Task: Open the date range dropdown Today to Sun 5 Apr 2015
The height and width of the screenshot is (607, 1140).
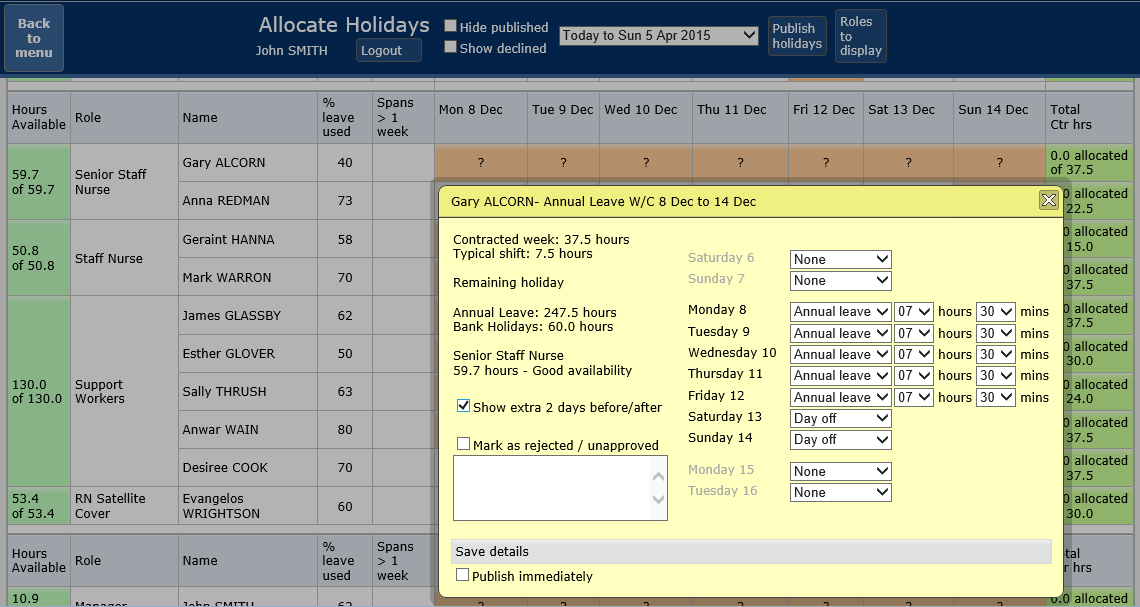Action: [659, 36]
